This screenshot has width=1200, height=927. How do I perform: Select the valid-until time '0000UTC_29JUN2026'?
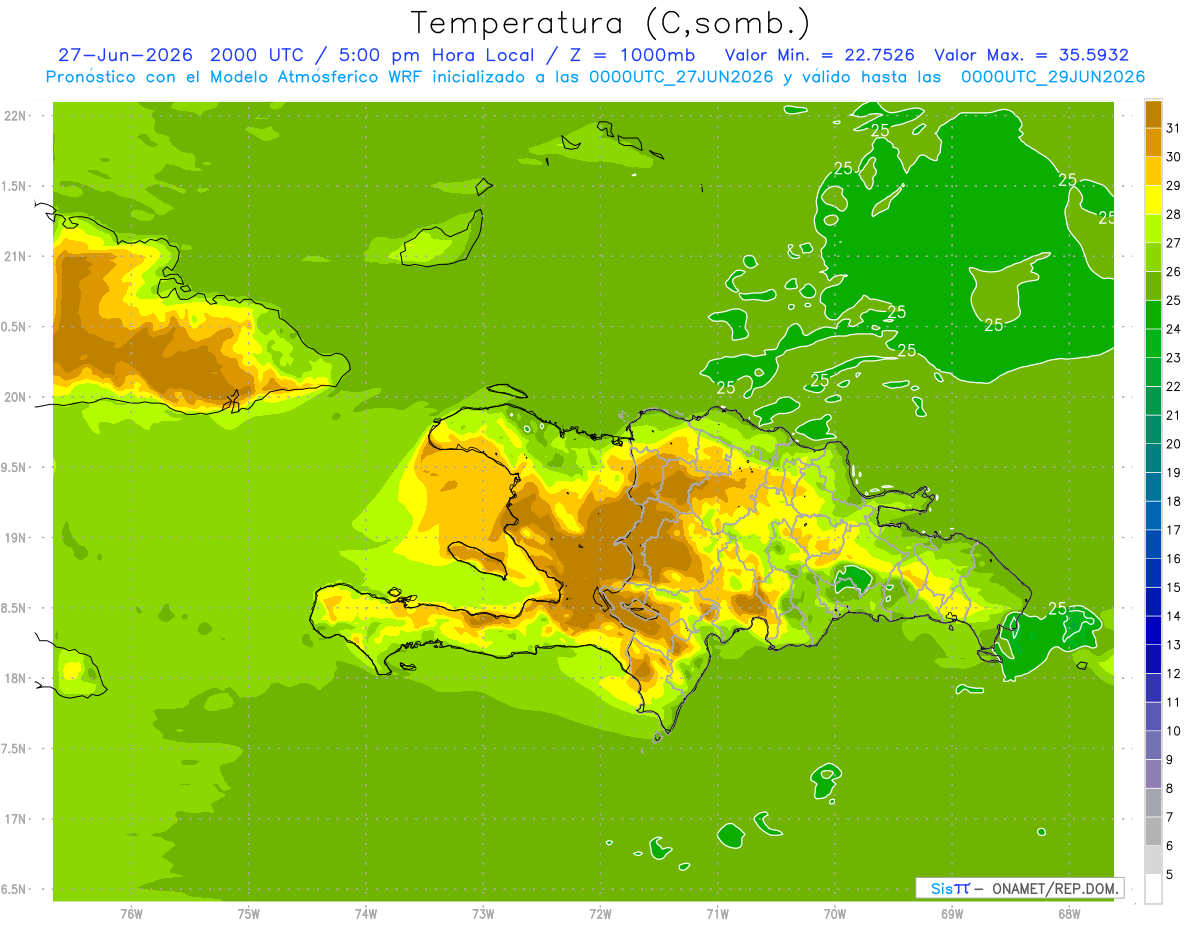pyautogui.click(x=1053, y=76)
